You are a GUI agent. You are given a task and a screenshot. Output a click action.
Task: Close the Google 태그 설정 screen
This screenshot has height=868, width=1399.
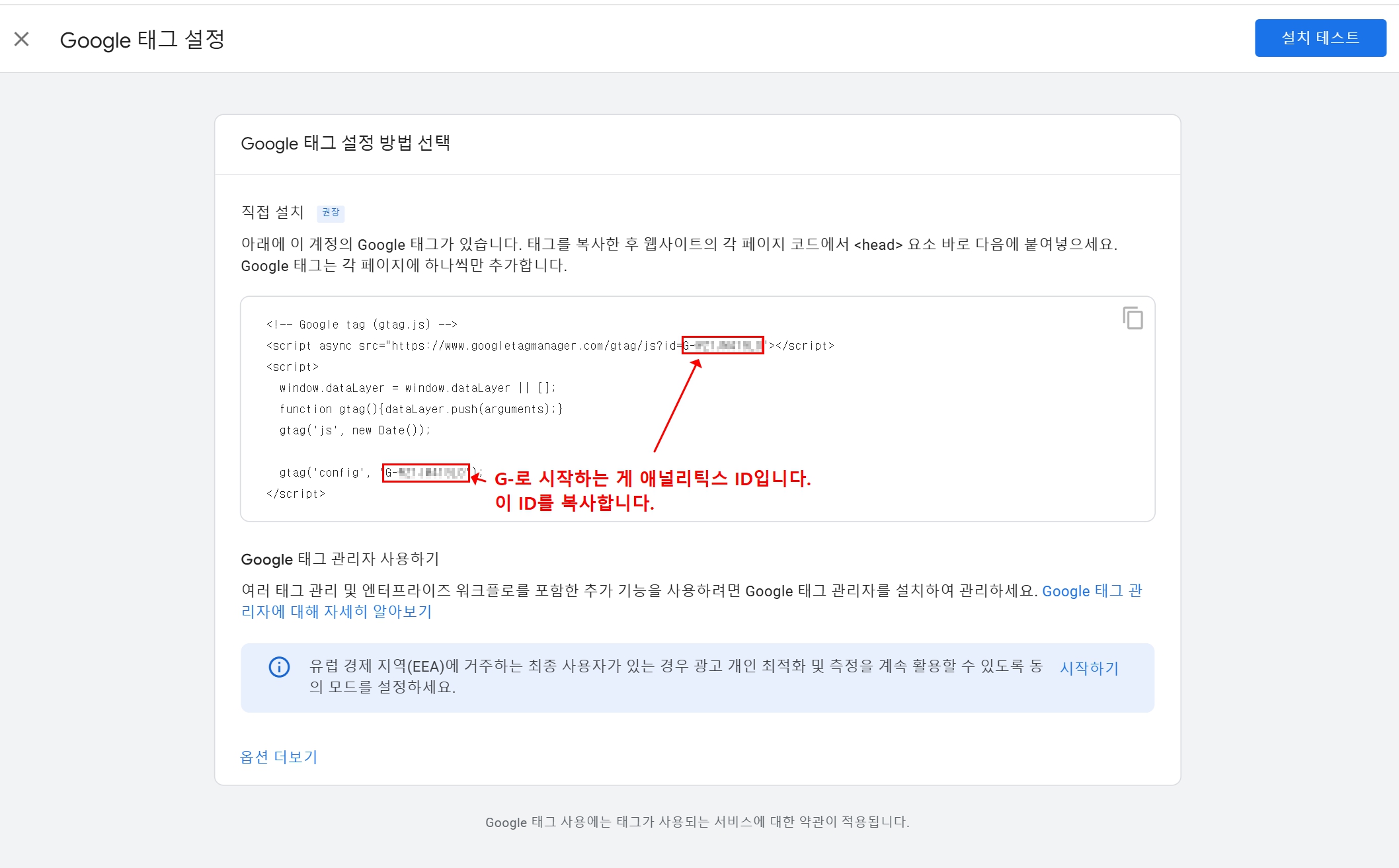22,38
